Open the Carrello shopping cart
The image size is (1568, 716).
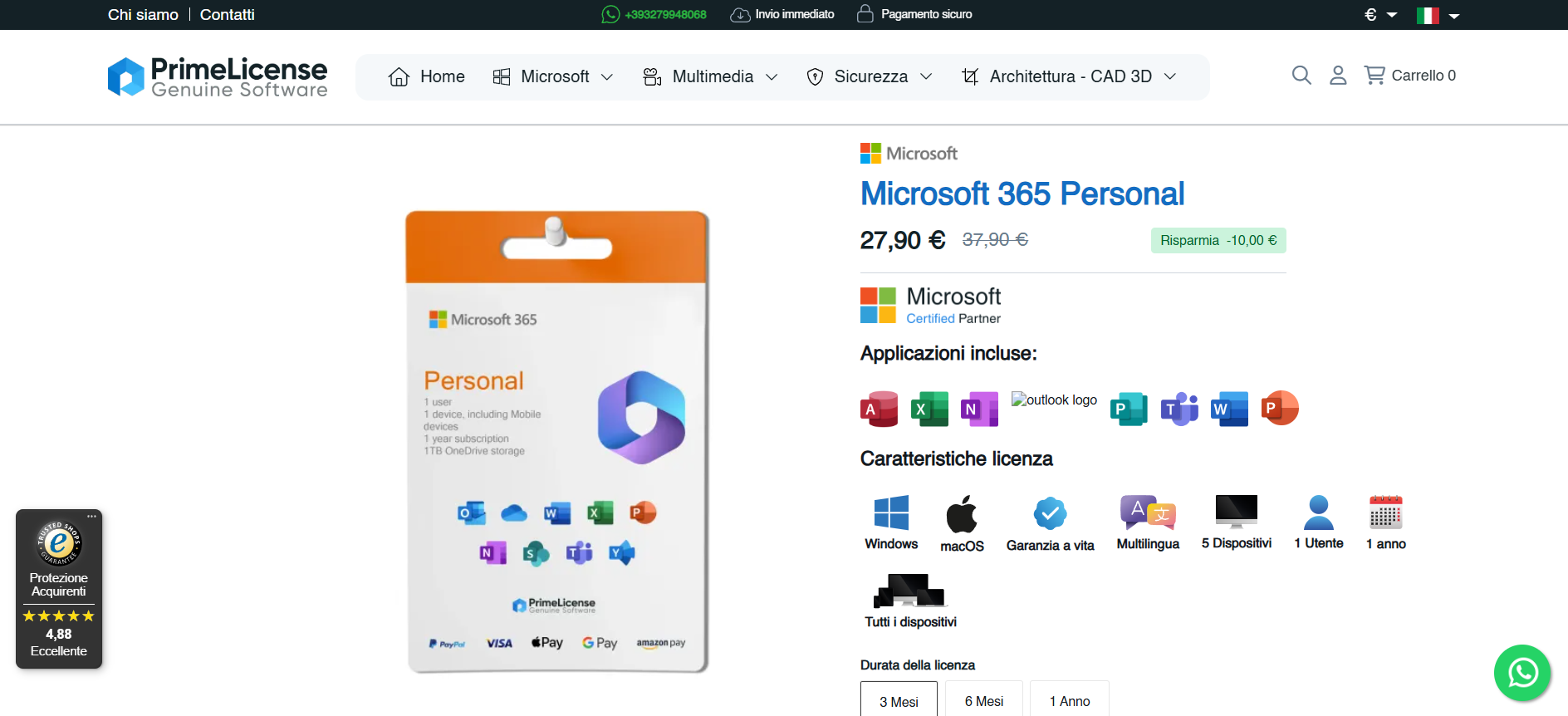(1409, 76)
